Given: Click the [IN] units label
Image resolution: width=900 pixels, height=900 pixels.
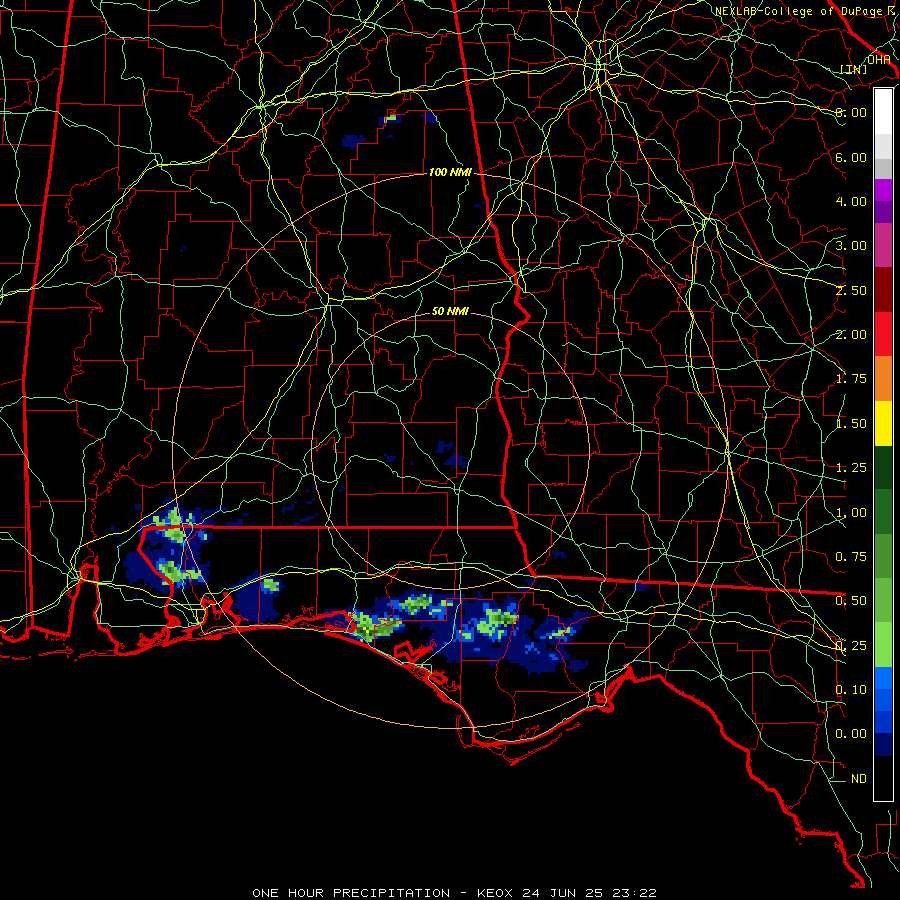Looking at the screenshot, I should point(854,69).
